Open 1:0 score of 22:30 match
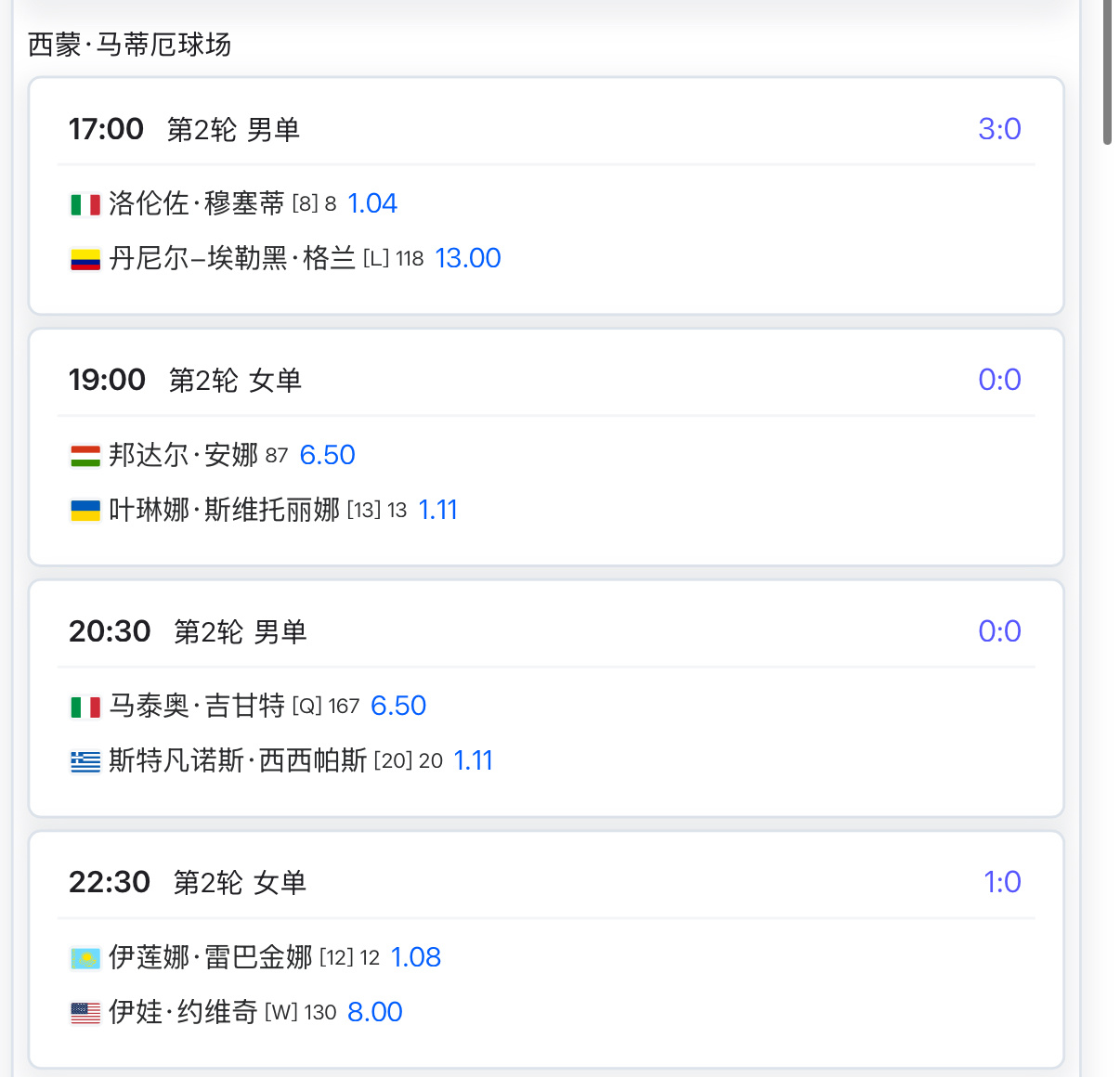Viewport: 1120px width, 1077px height. coord(1002,882)
